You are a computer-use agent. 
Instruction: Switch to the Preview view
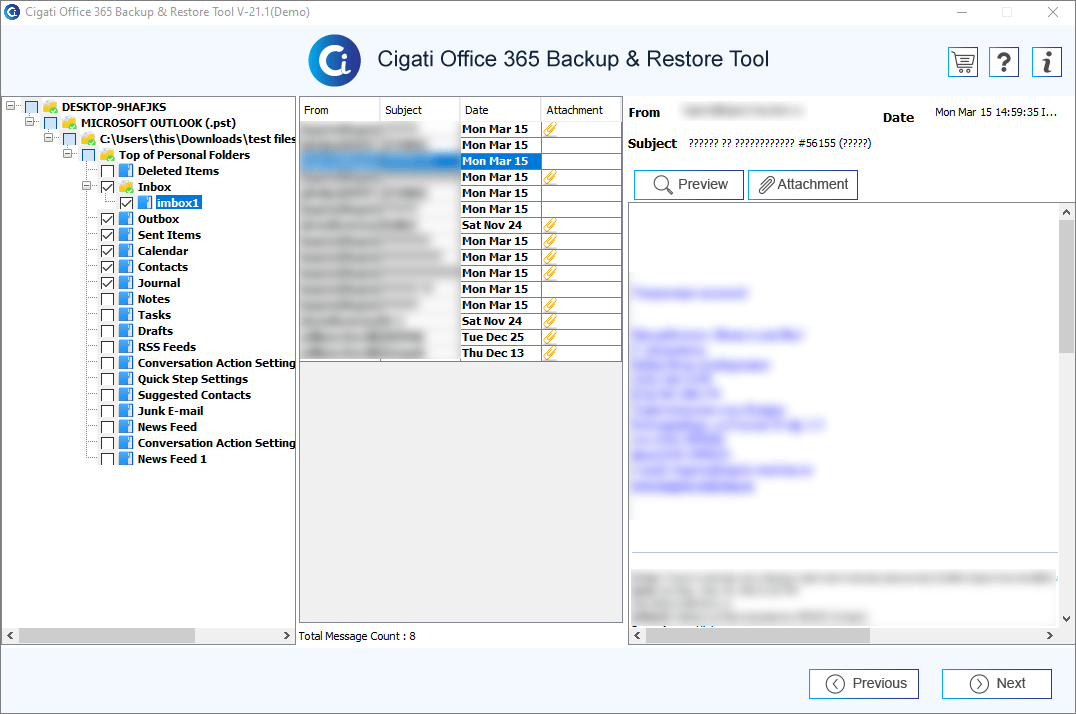pos(689,185)
